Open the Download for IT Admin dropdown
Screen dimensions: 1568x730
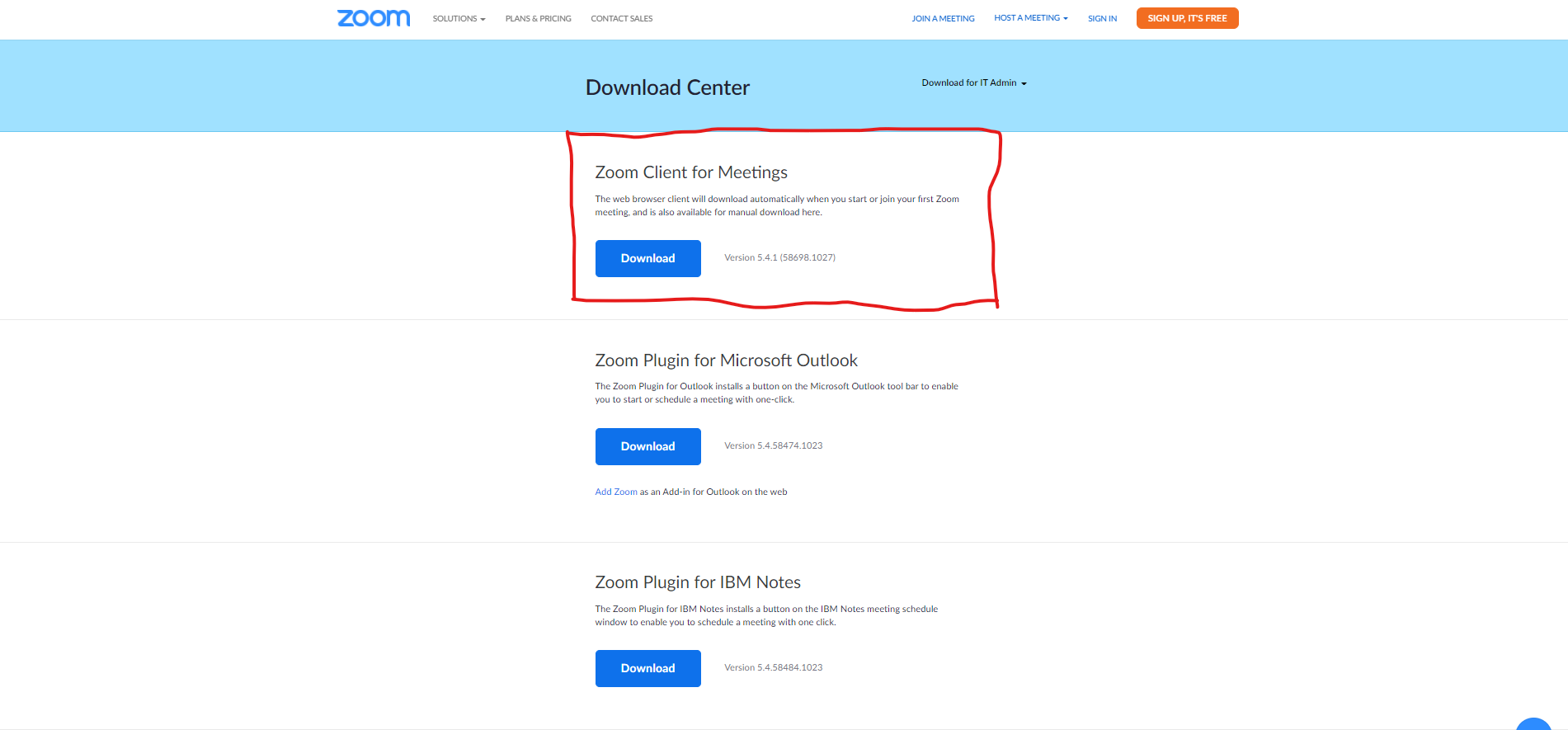[x=974, y=82]
